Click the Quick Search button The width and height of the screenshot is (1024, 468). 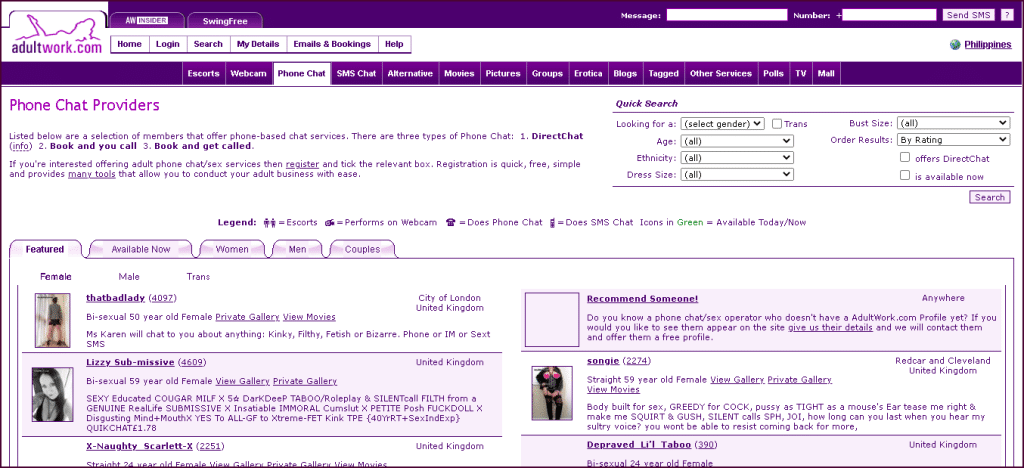pyautogui.click(x=989, y=197)
